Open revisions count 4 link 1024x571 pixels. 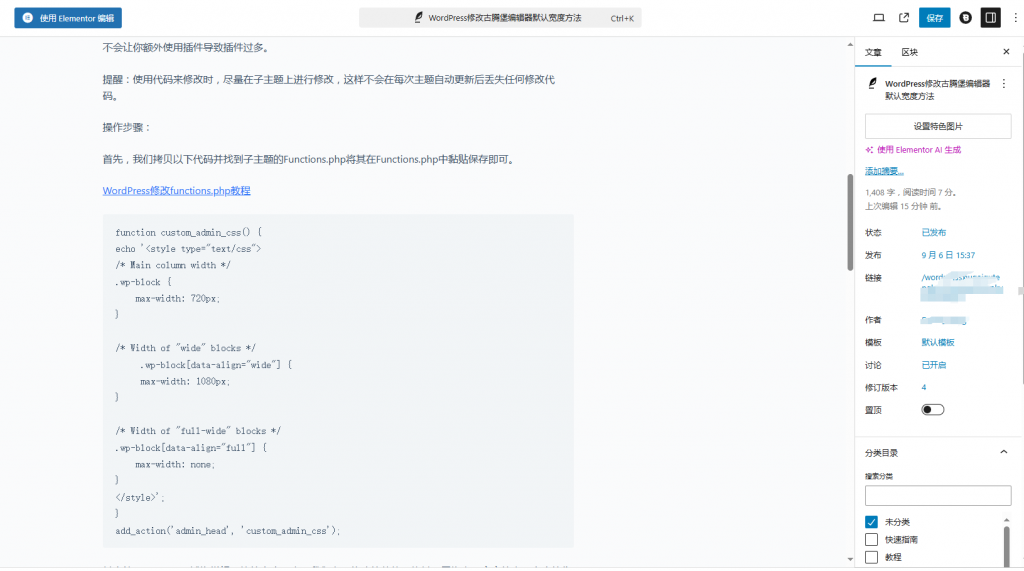pyautogui.click(x=924, y=387)
